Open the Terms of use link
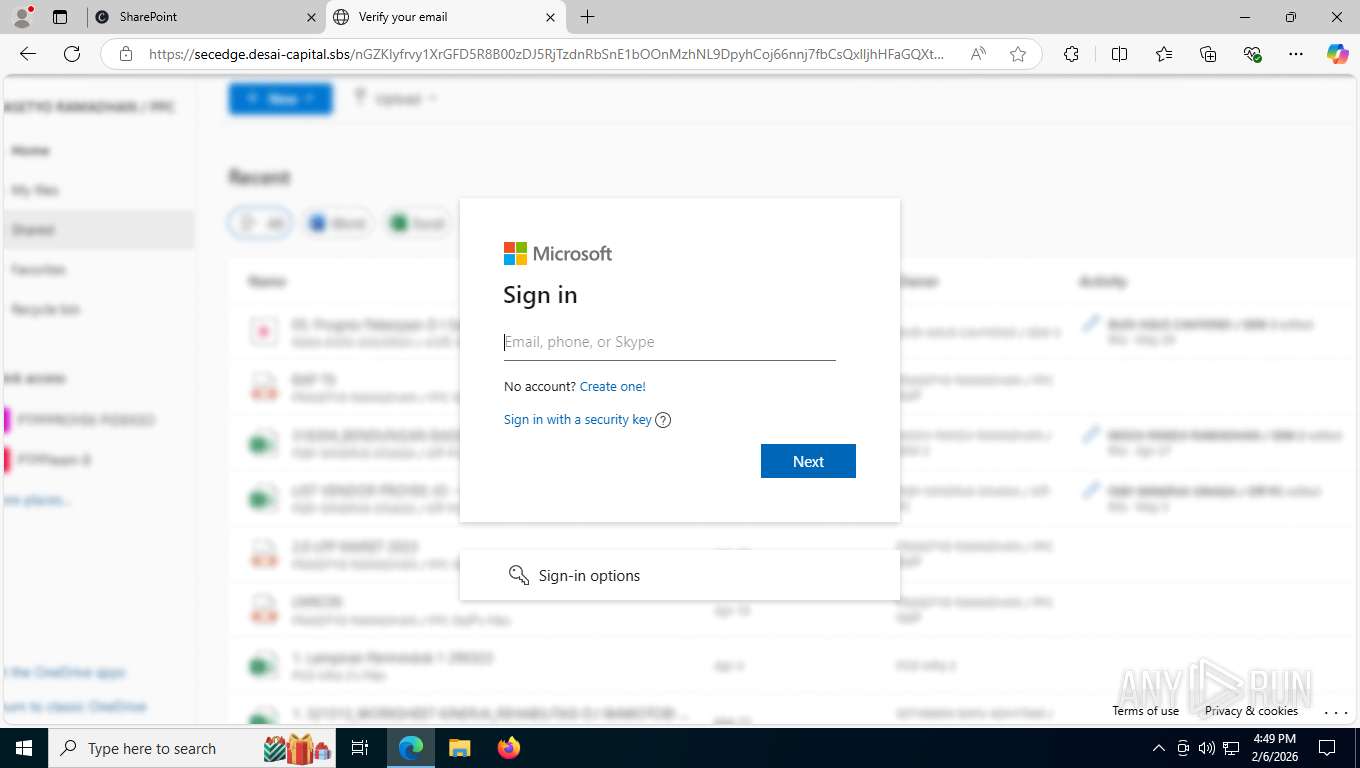 1145,711
